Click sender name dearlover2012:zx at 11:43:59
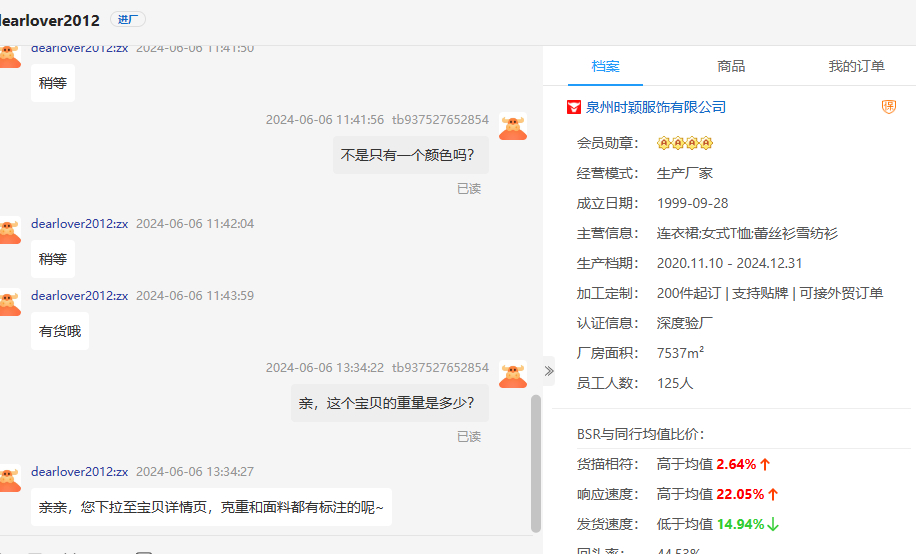The height and width of the screenshot is (554, 916). coord(79,296)
